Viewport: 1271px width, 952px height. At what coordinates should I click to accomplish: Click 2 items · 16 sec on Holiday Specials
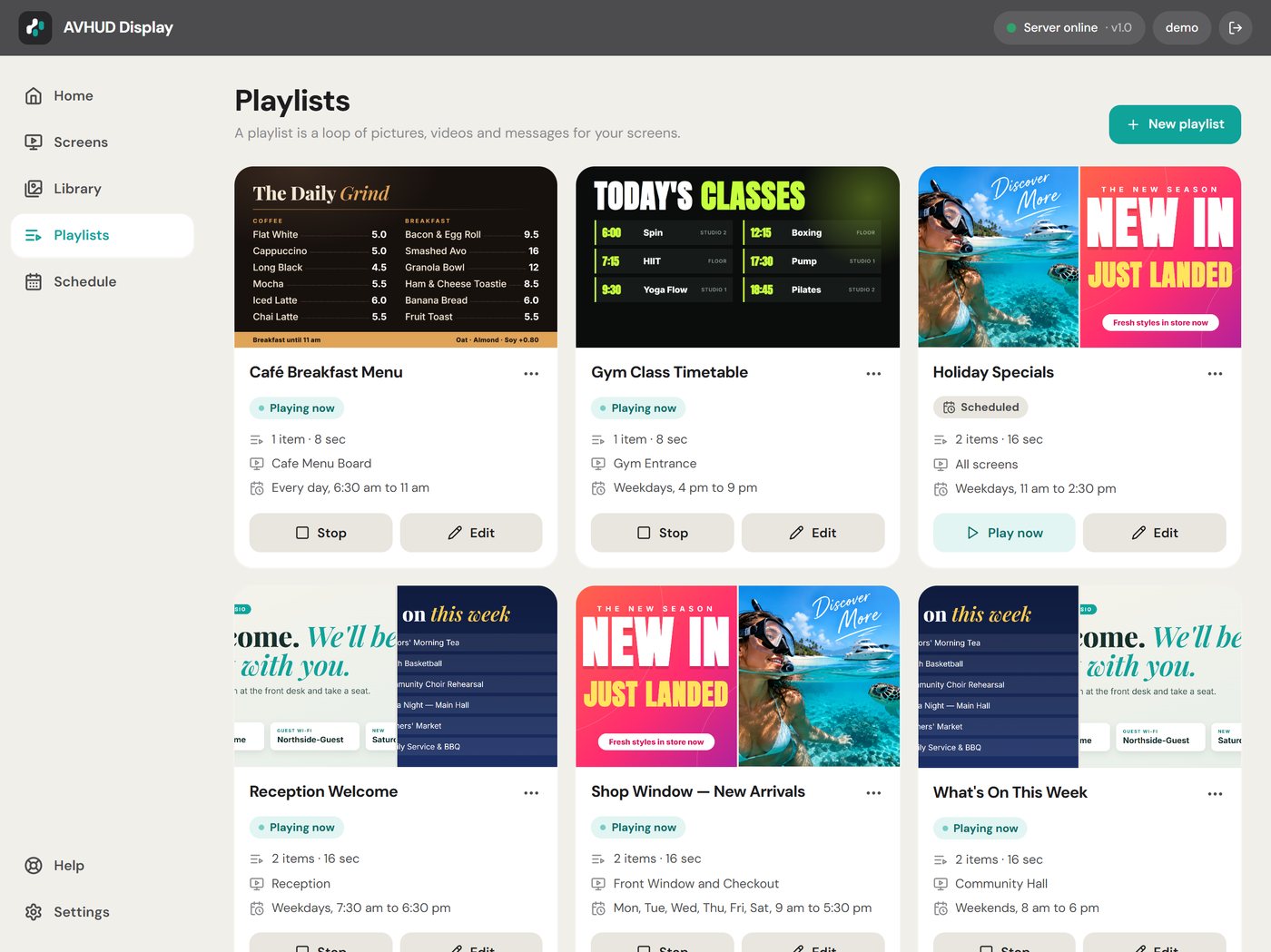click(999, 439)
